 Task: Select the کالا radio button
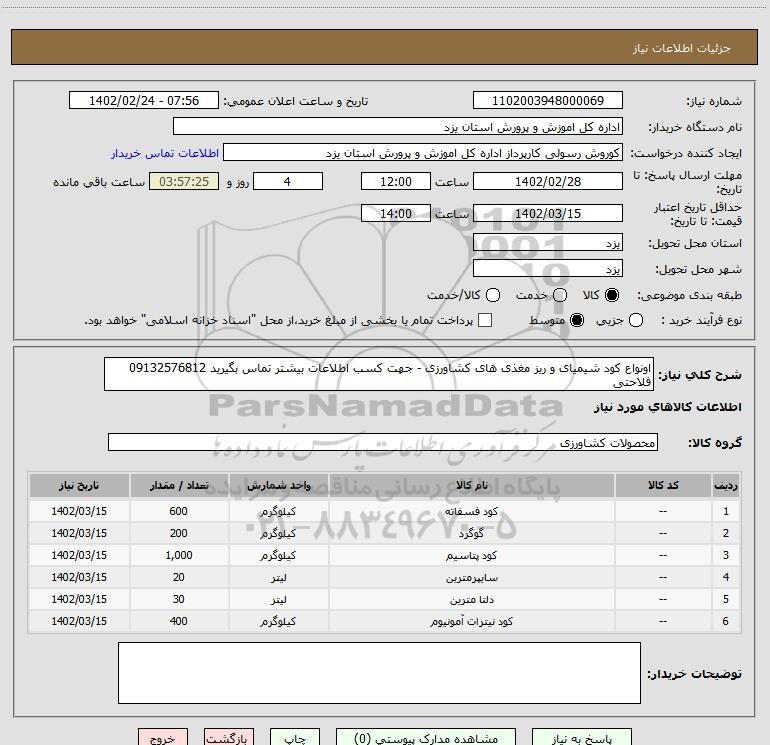(612, 295)
